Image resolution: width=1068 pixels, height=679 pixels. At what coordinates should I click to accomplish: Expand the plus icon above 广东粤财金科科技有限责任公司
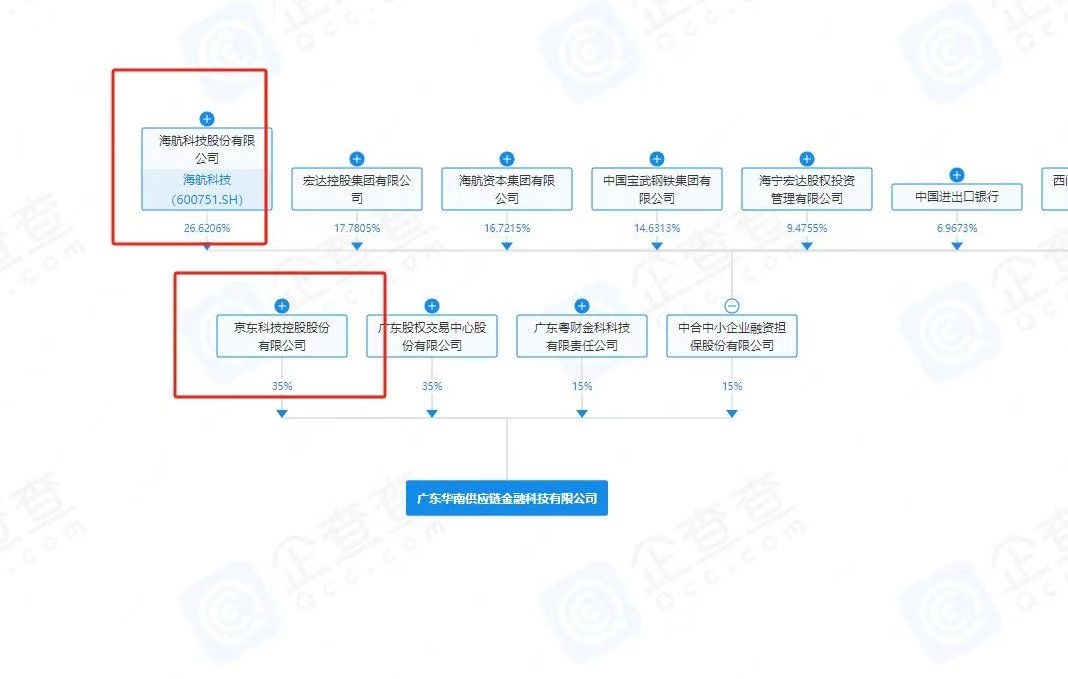[582, 306]
